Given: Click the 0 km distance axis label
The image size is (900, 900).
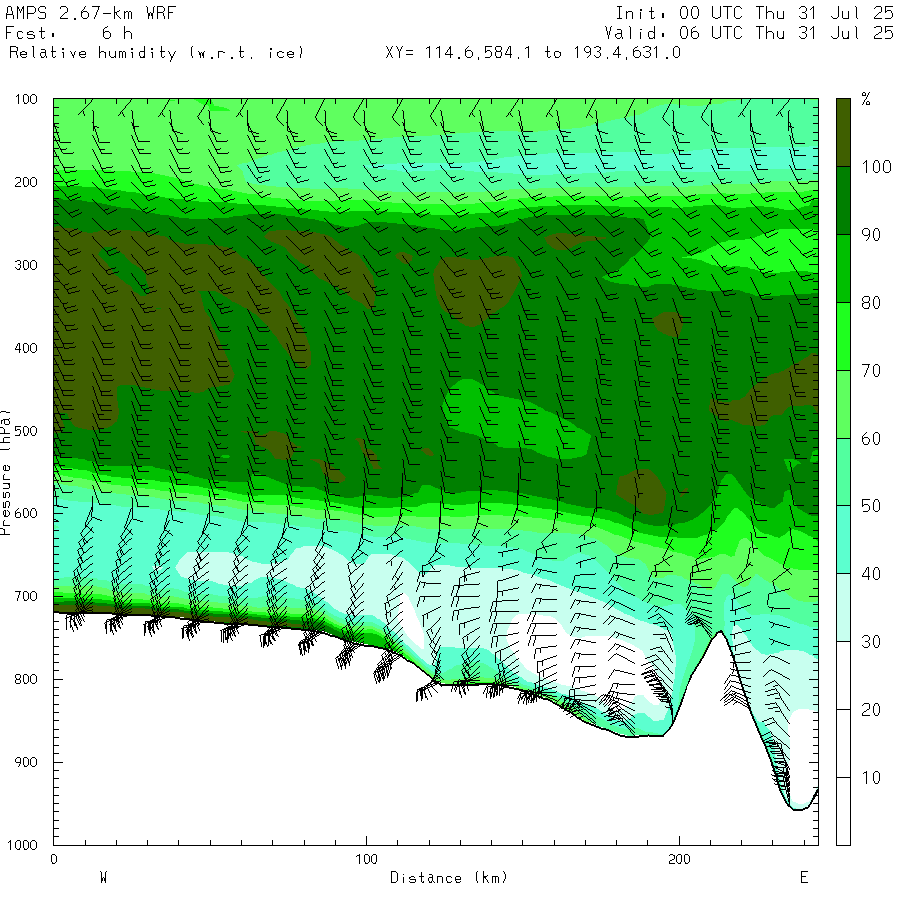Looking at the screenshot, I should click(54, 859).
